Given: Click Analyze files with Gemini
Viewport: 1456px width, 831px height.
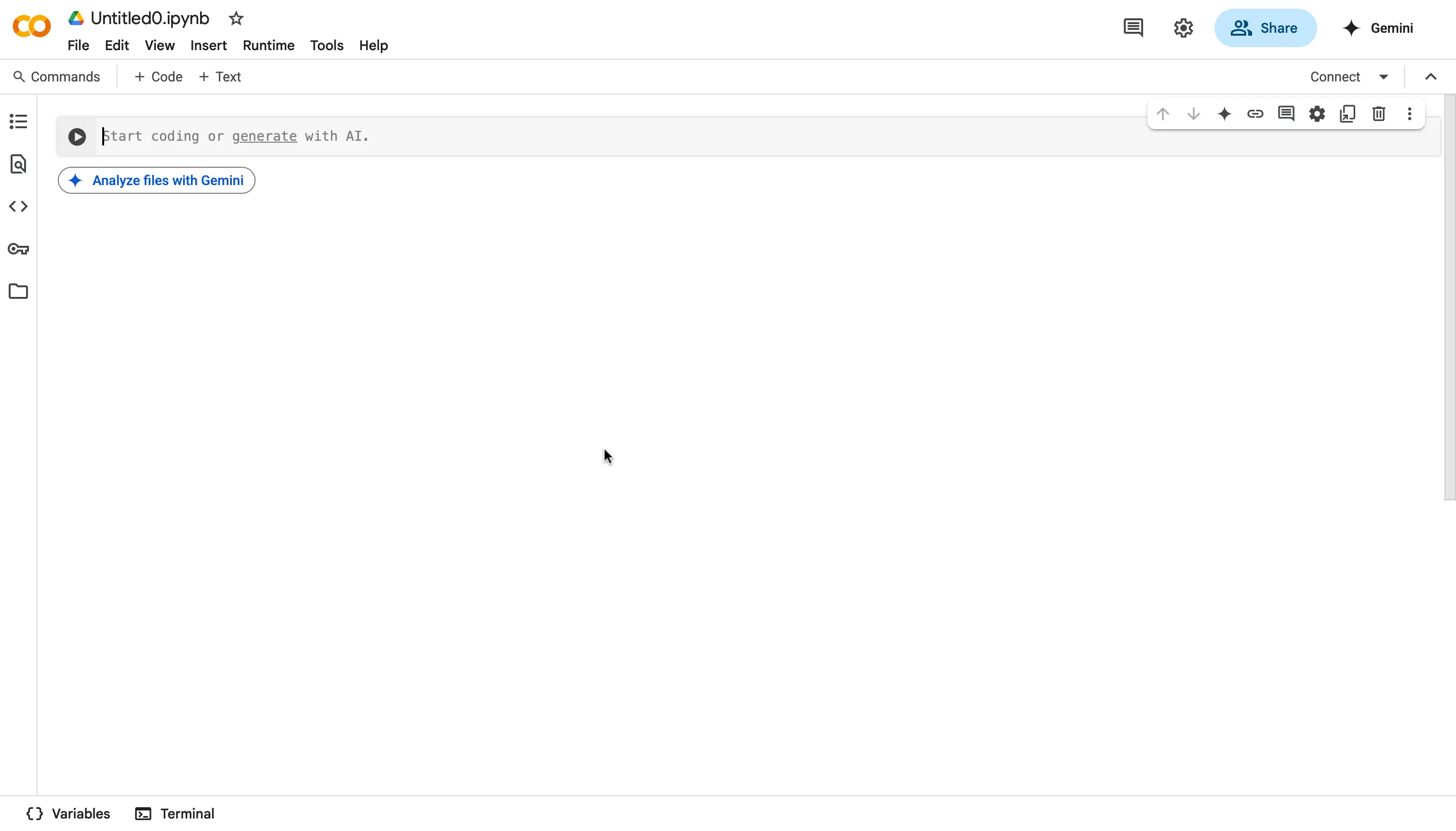Looking at the screenshot, I should pyautogui.click(x=156, y=180).
